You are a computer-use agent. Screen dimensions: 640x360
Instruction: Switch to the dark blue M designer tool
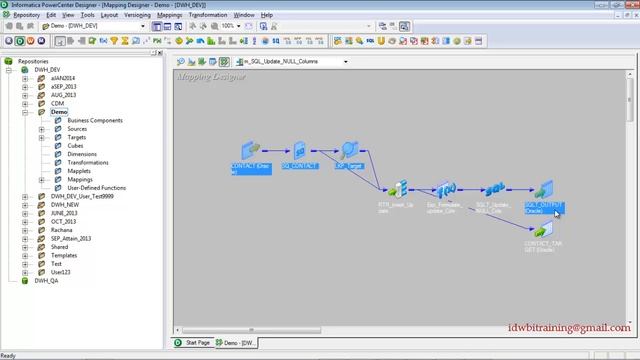point(41,41)
